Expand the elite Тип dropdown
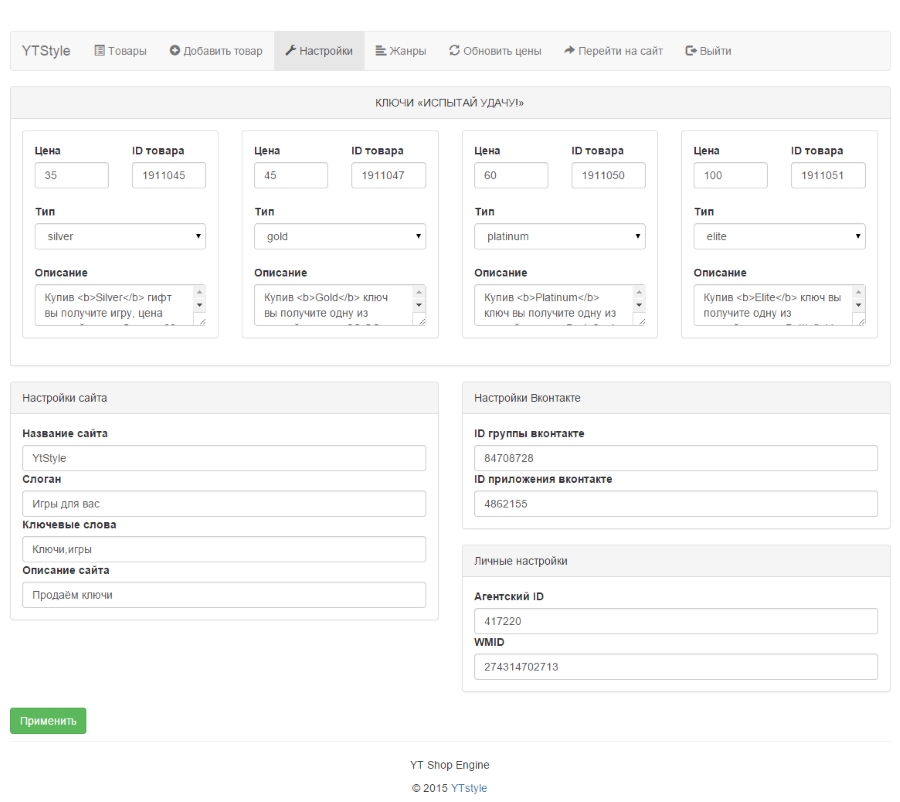Viewport: 900px width, 802px height. click(x=779, y=236)
